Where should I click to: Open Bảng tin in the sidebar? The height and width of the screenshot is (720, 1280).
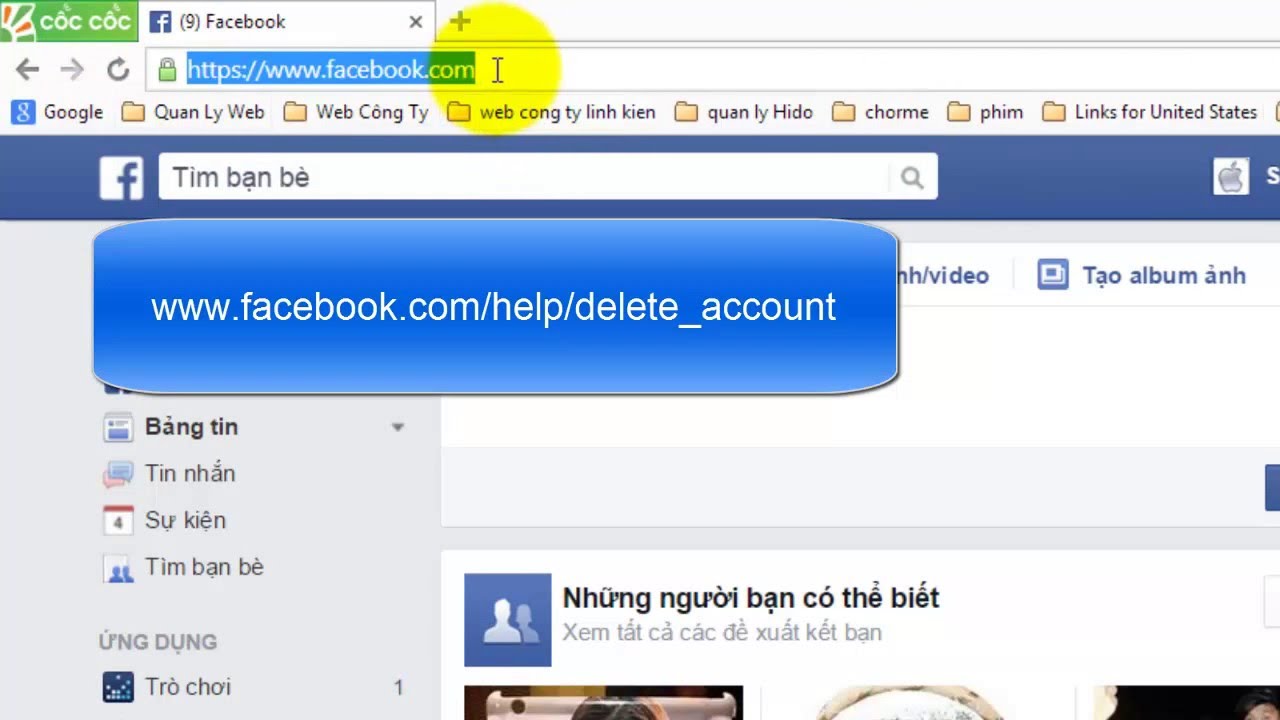191,427
